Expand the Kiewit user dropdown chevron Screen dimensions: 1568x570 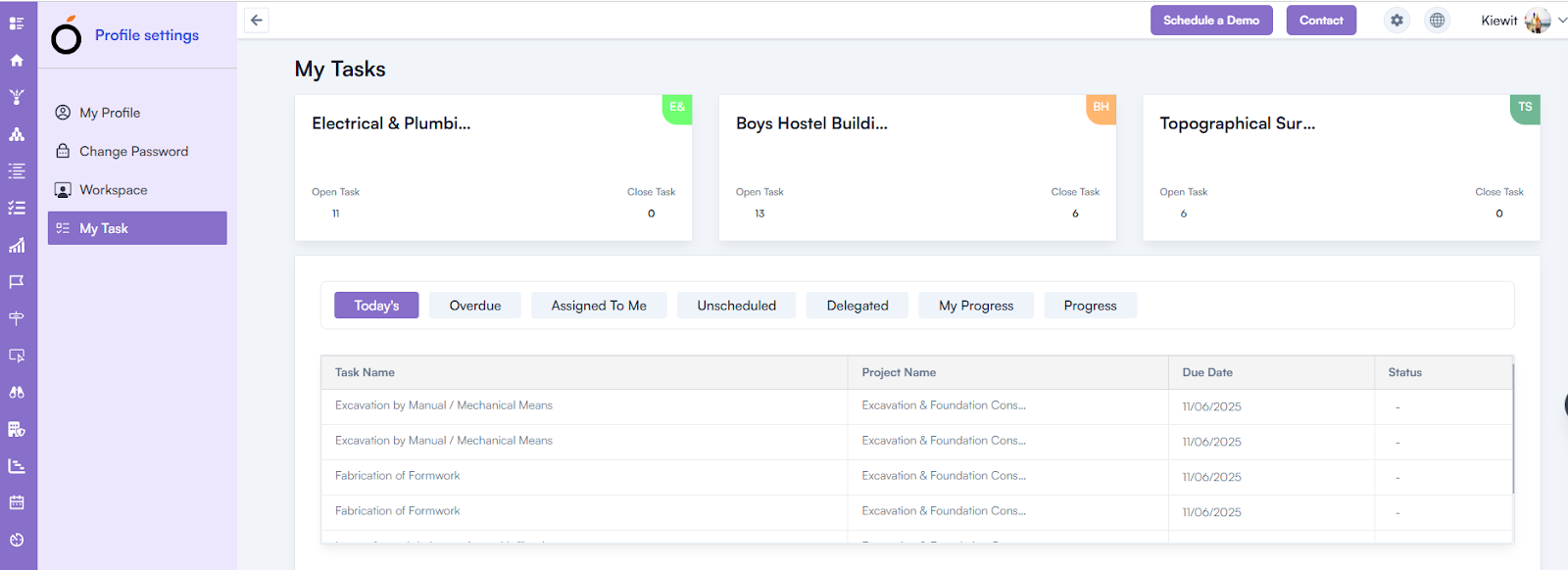tap(1561, 21)
